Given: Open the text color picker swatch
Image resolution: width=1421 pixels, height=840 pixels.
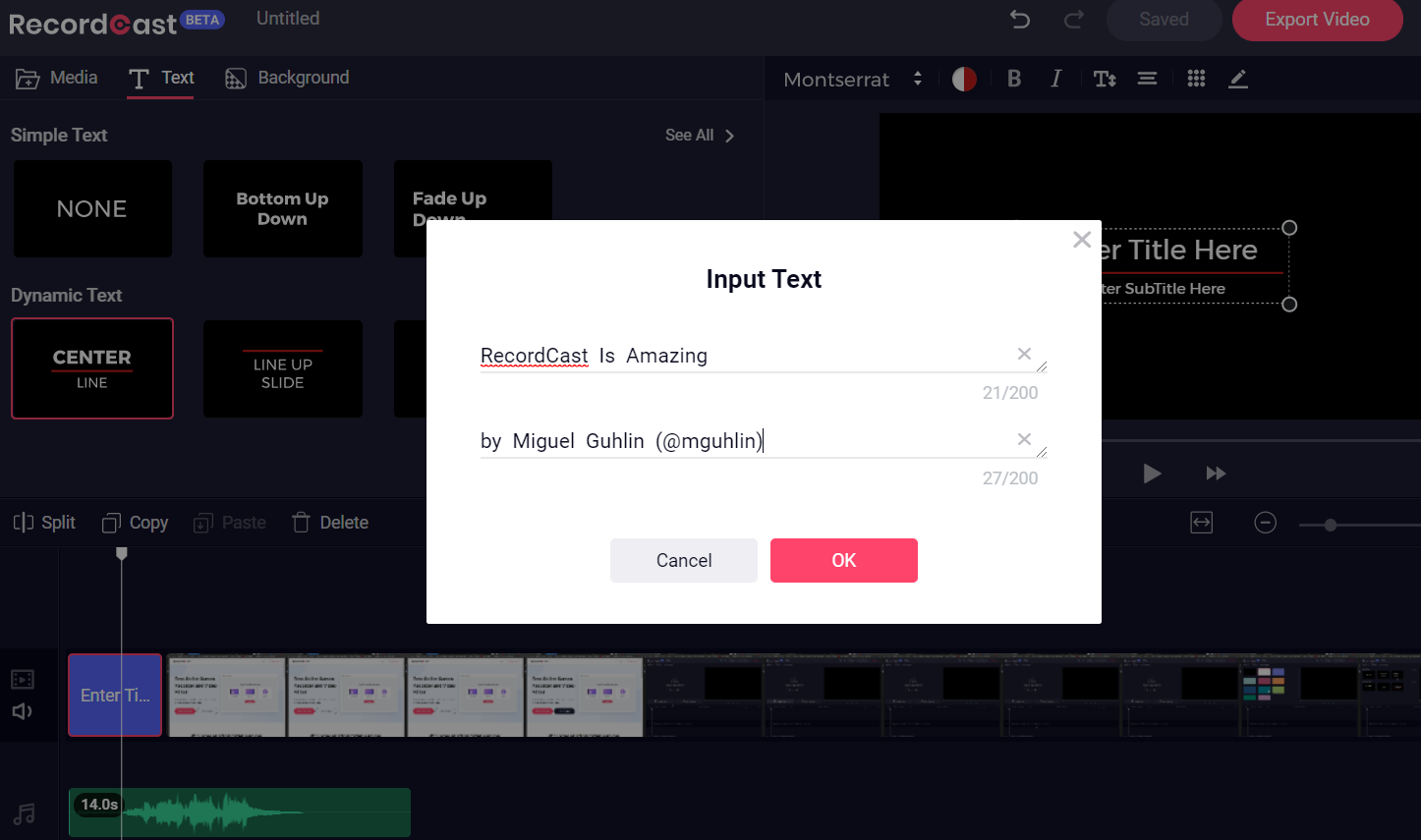Looking at the screenshot, I should [964, 80].
